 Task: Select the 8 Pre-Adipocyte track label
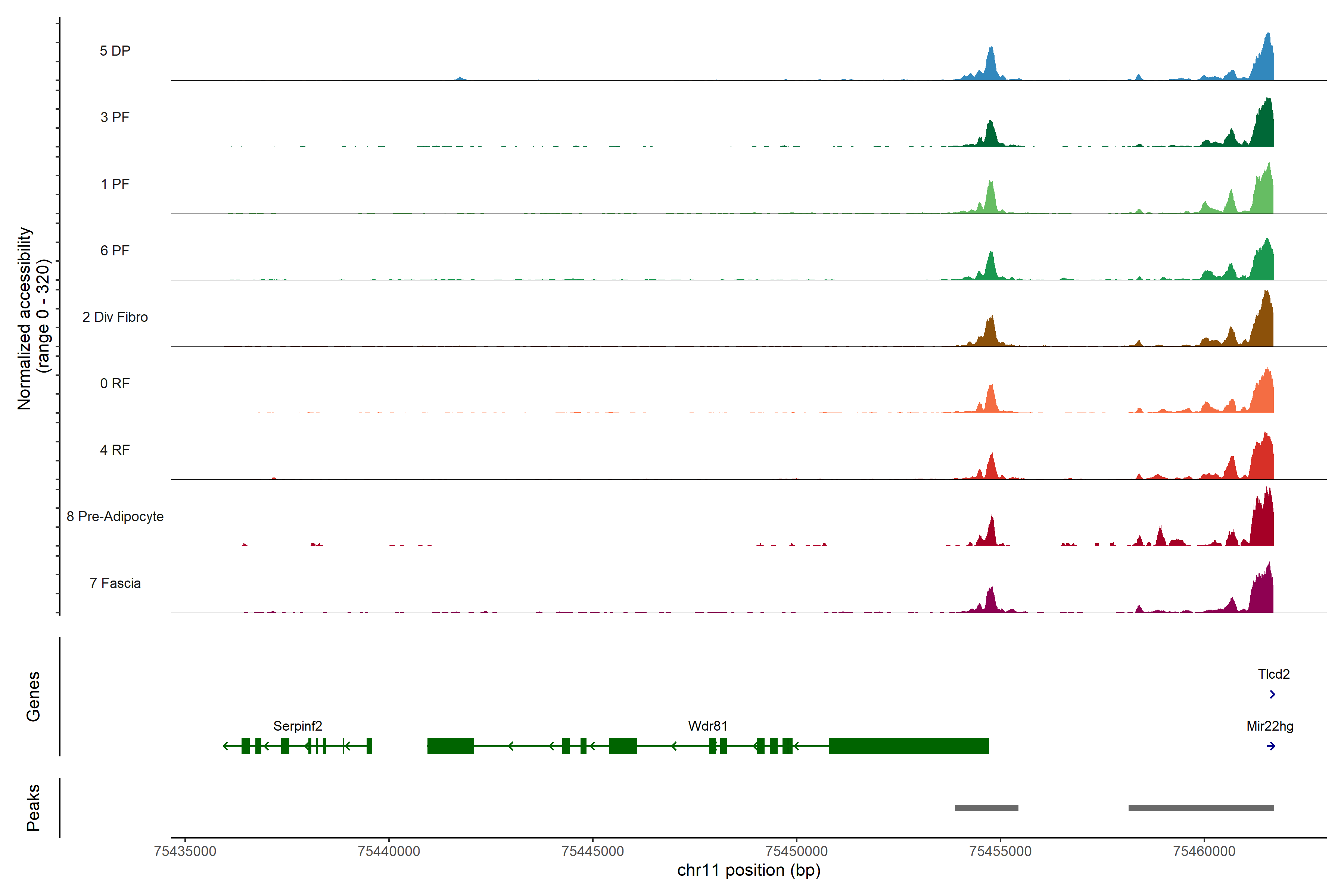point(115,517)
